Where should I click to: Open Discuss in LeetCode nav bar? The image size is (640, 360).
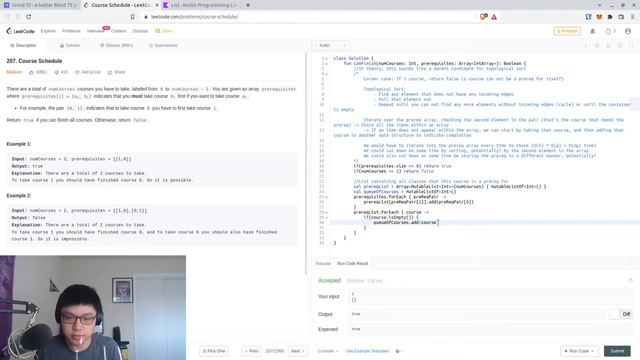pyautogui.click(x=140, y=31)
